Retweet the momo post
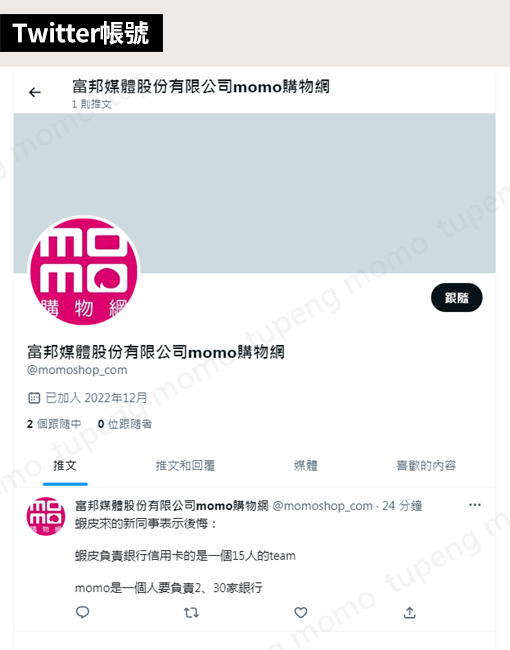The width and height of the screenshot is (510, 650). point(191,612)
